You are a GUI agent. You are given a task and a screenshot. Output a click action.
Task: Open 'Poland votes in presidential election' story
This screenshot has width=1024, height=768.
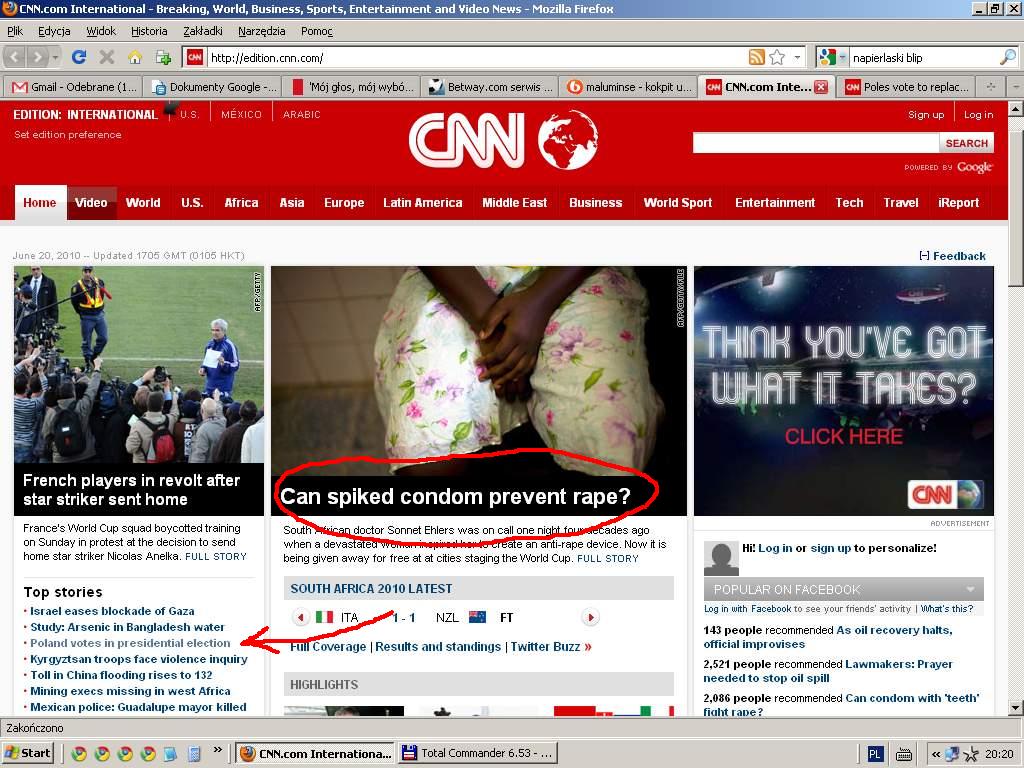(x=130, y=643)
